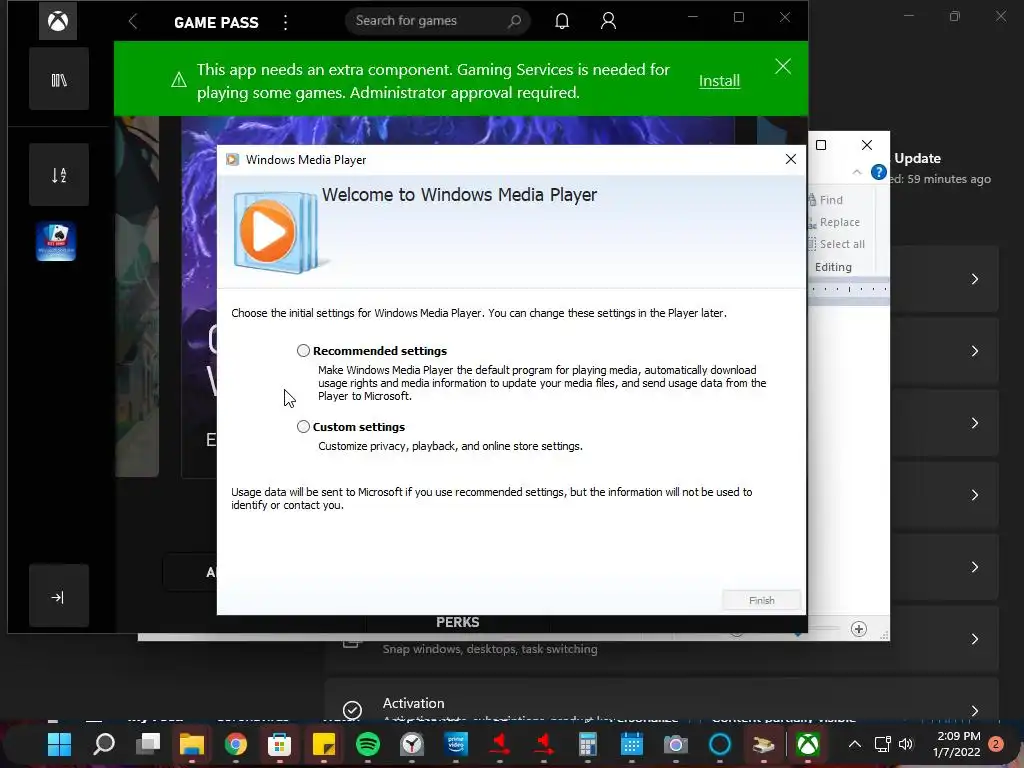Open Microsoft Store from the taskbar
Viewport: 1024px width, 768px height.
[280, 744]
